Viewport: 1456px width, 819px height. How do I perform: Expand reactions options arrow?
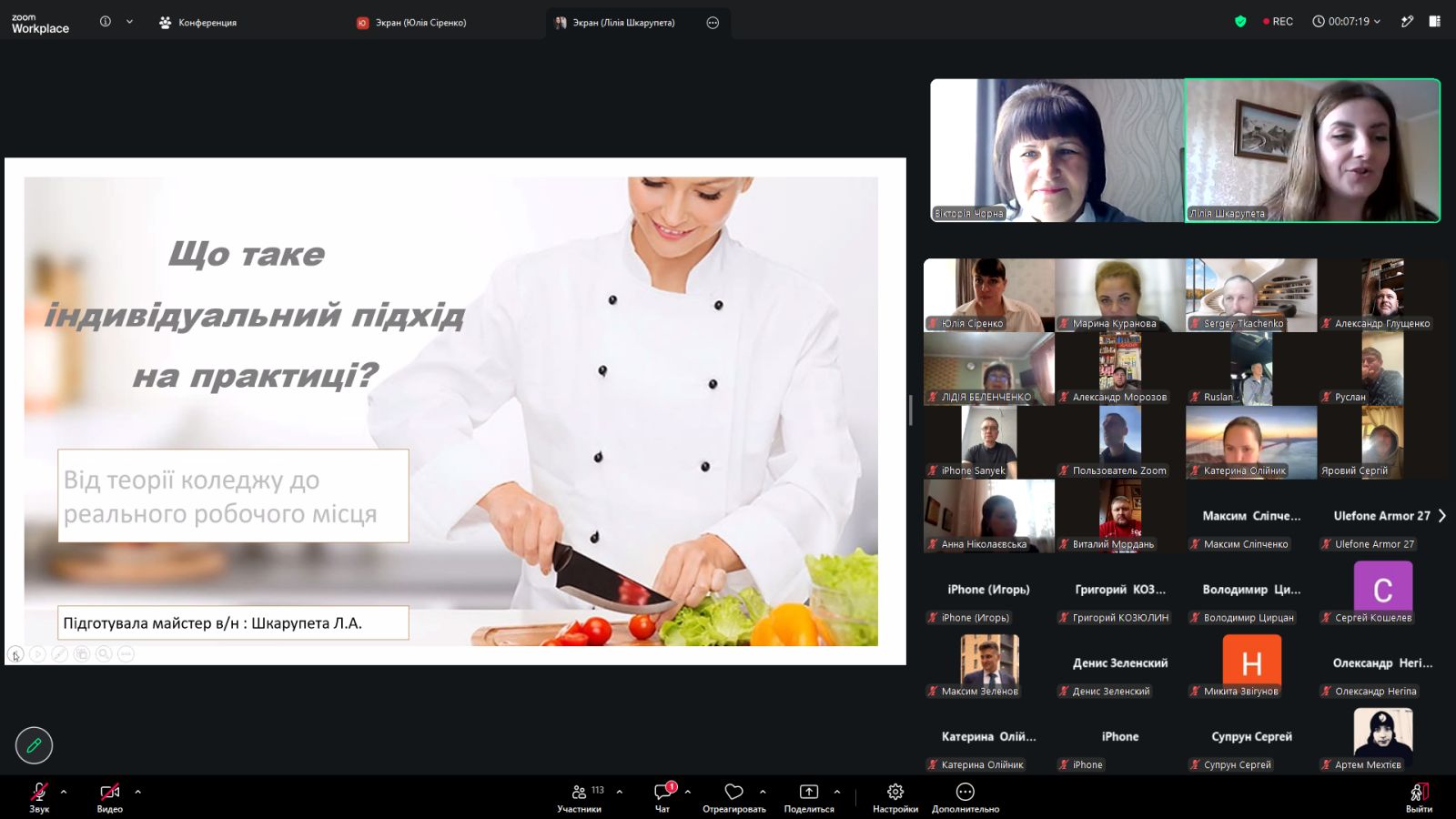[x=763, y=792]
